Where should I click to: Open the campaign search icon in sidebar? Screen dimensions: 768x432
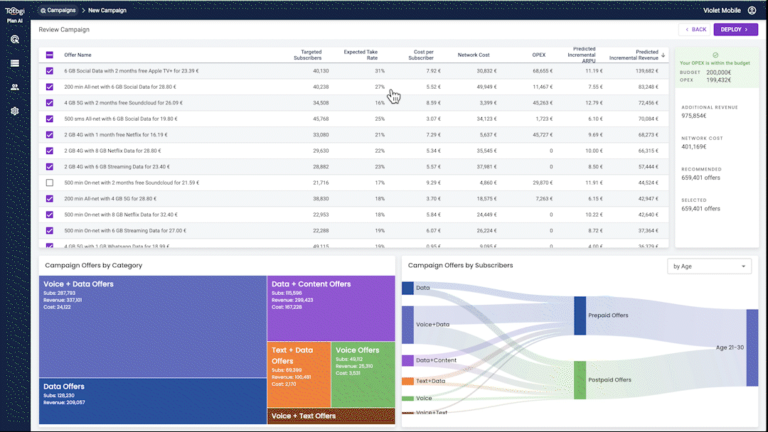[15, 40]
